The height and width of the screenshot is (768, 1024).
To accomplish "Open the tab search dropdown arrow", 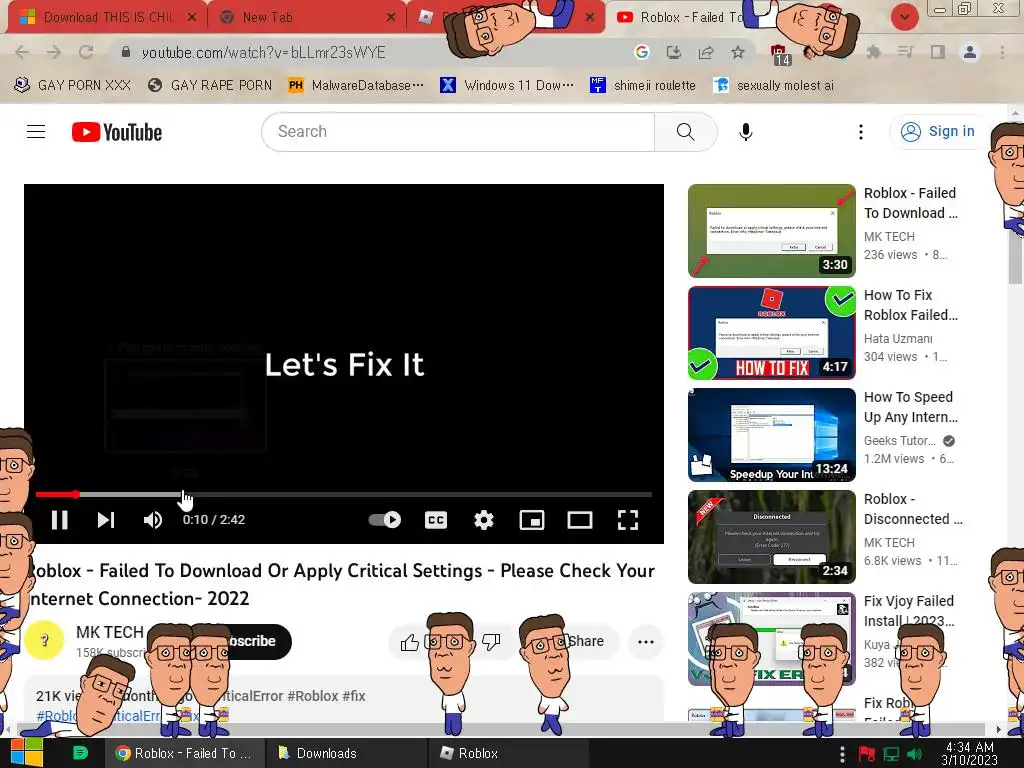I will click(904, 18).
